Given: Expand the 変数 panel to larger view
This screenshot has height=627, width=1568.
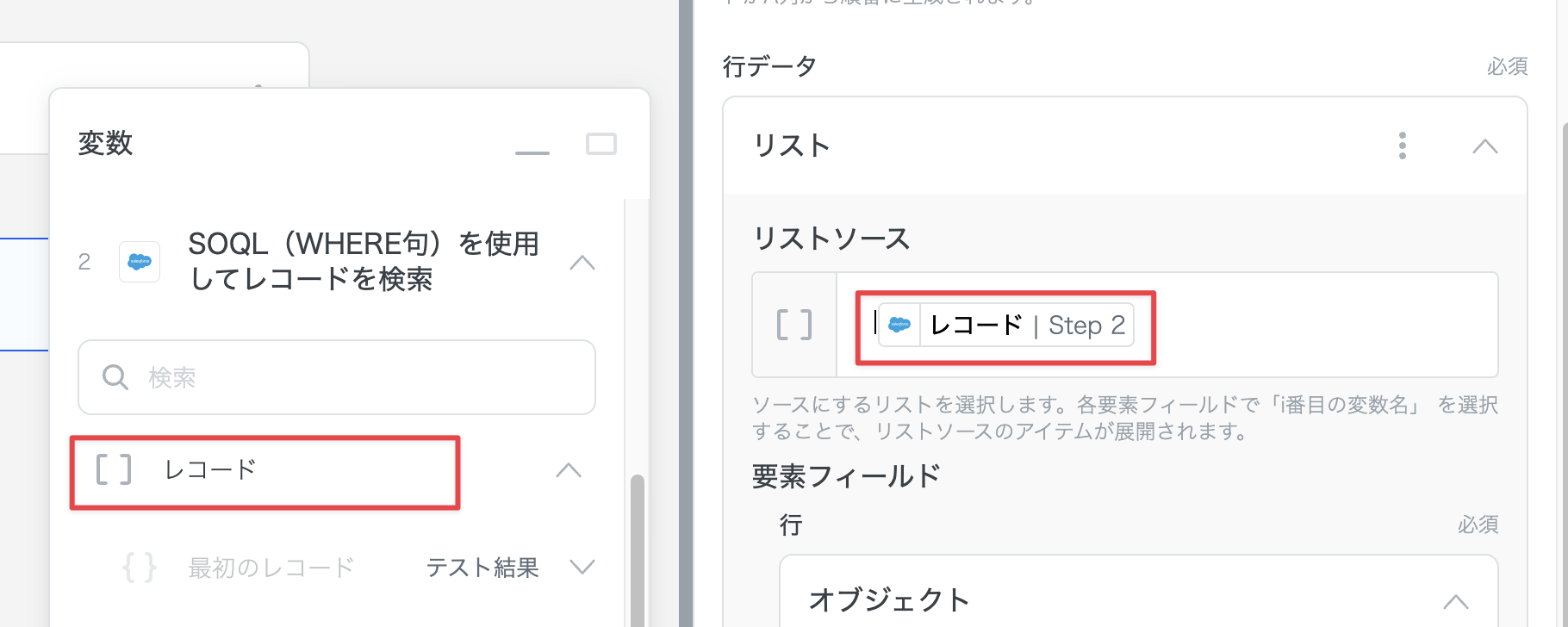Looking at the screenshot, I should (600, 144).
